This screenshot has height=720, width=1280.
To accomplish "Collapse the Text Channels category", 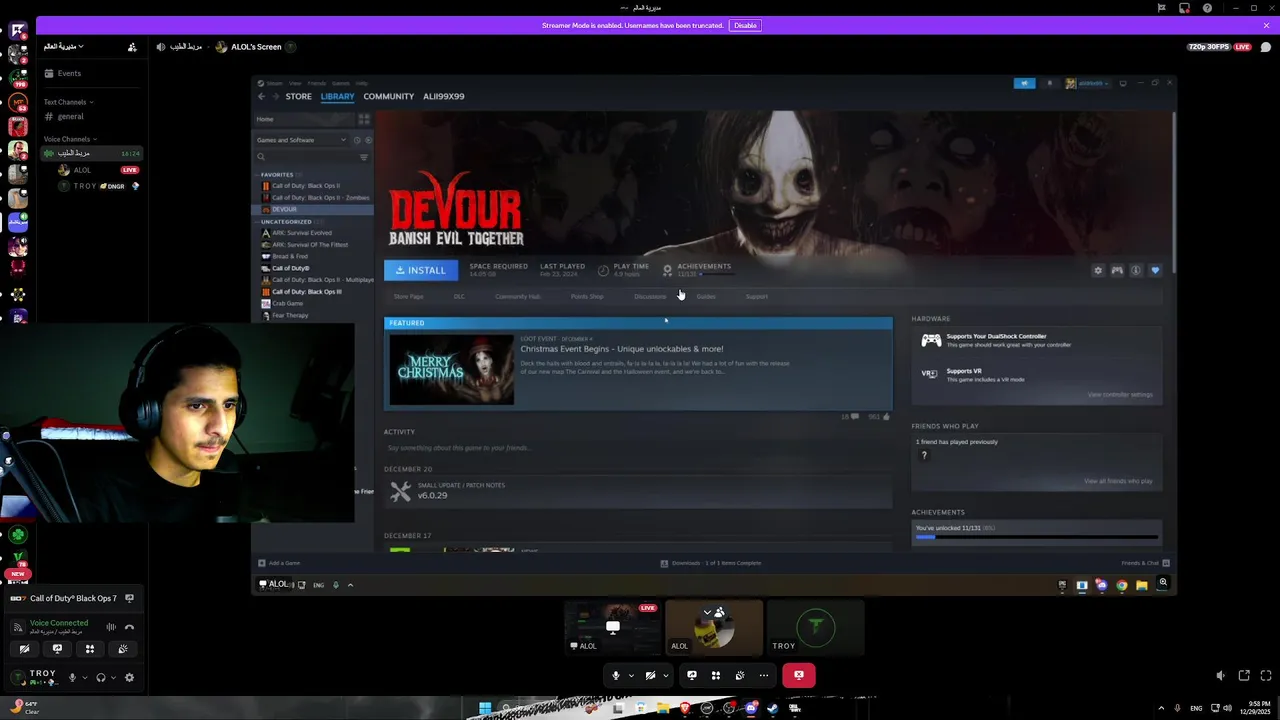I will coord(68,102).
